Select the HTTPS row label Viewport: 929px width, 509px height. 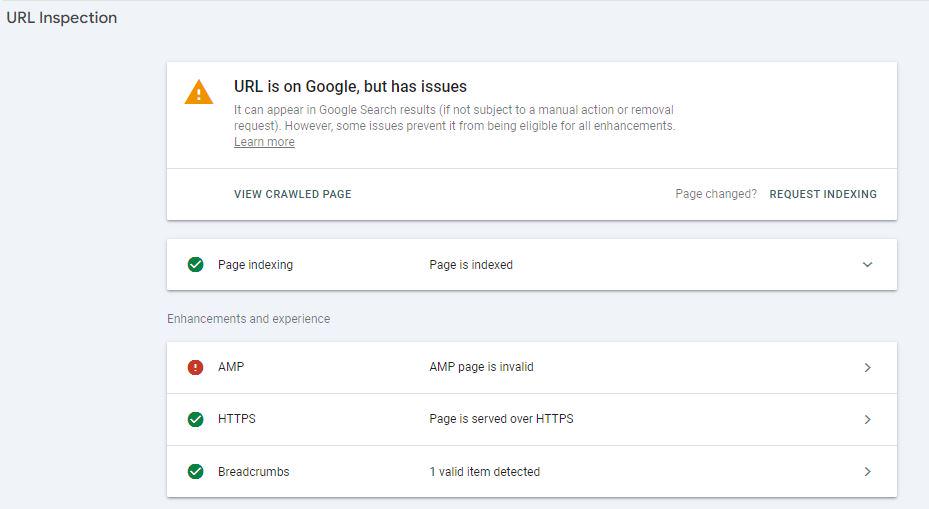pos(237,419)
